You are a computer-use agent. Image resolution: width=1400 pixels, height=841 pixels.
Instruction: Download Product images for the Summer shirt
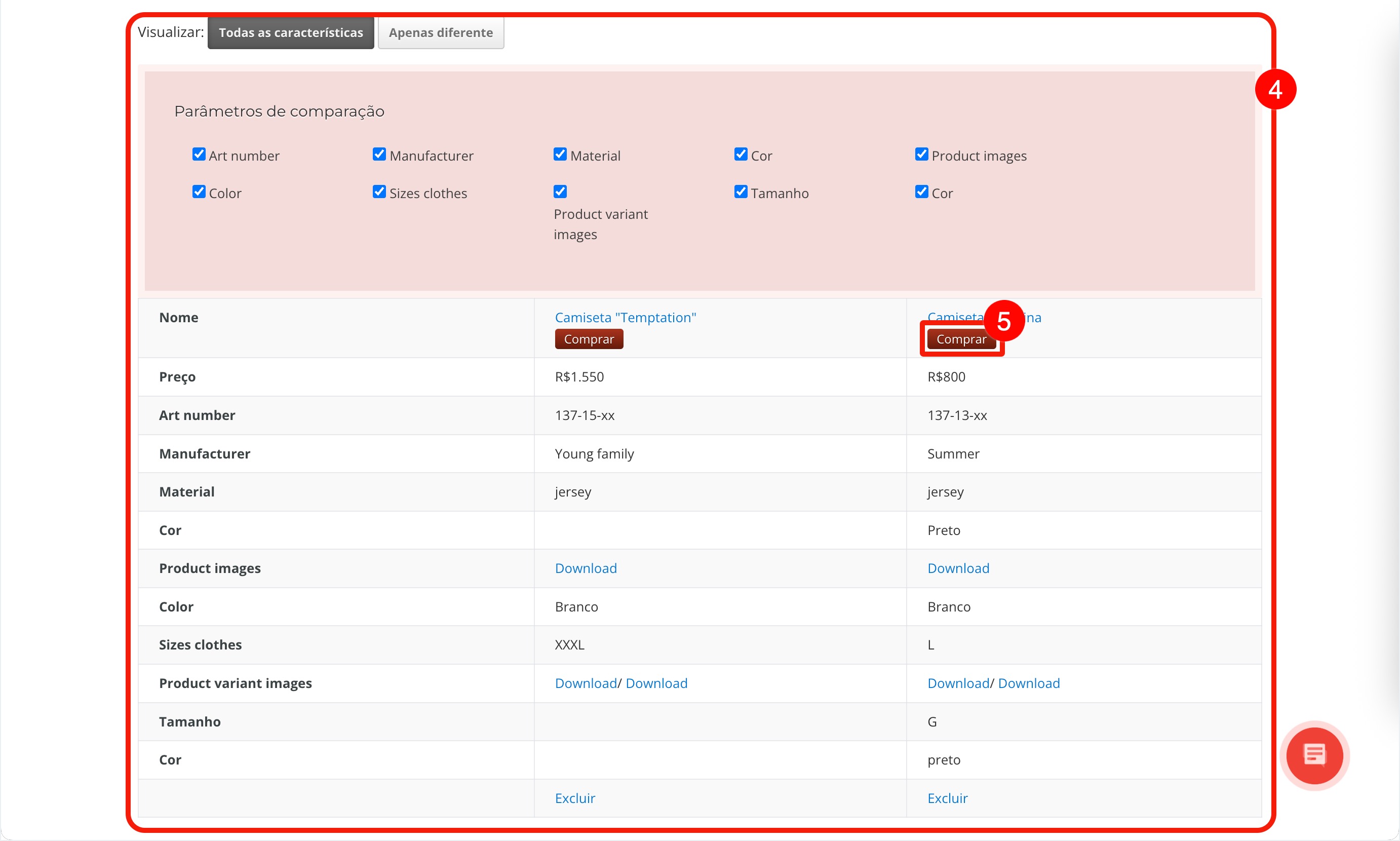click(958, 568)
